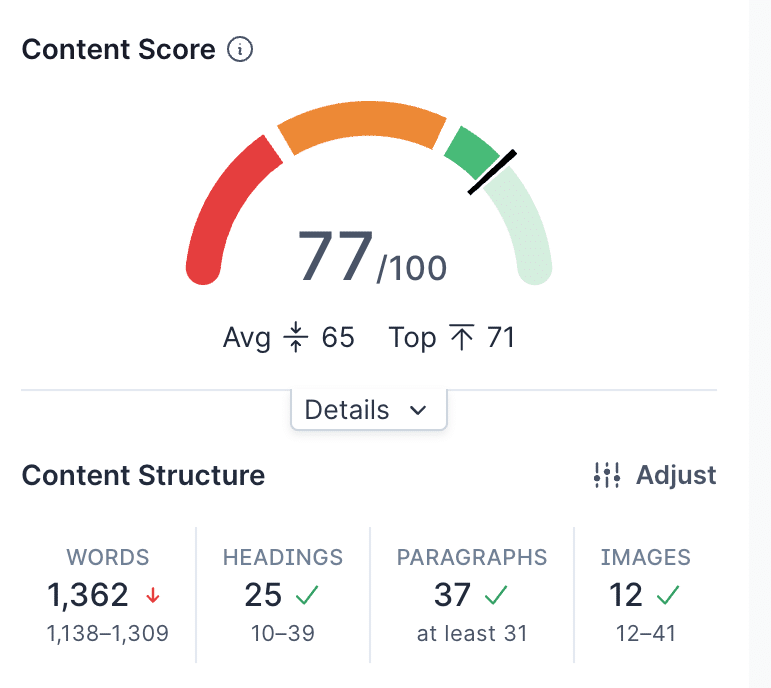Click the green checkmark next to Images
Viewport: 771px width, 688px height.
[668, 595]
